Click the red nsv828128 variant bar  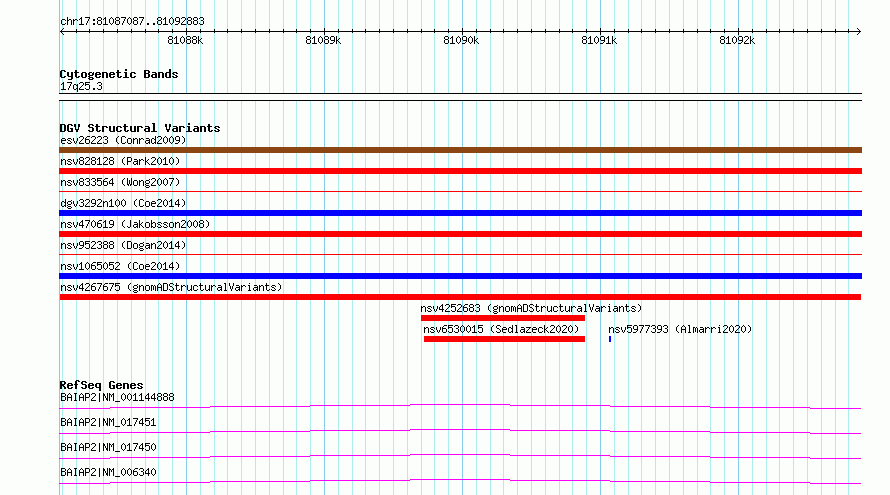tap(460, 171)
